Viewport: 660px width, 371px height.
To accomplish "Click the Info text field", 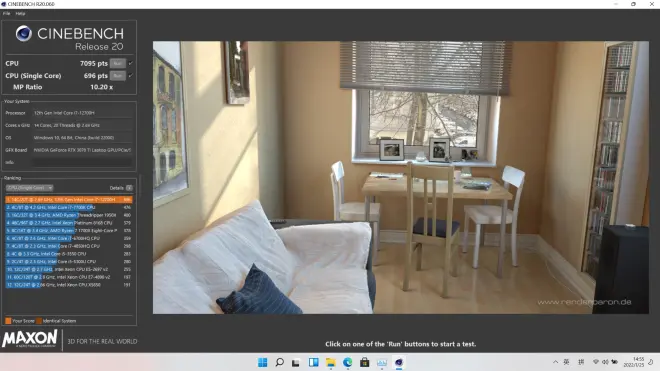I will pyautogui.click(x=82, y=162).
